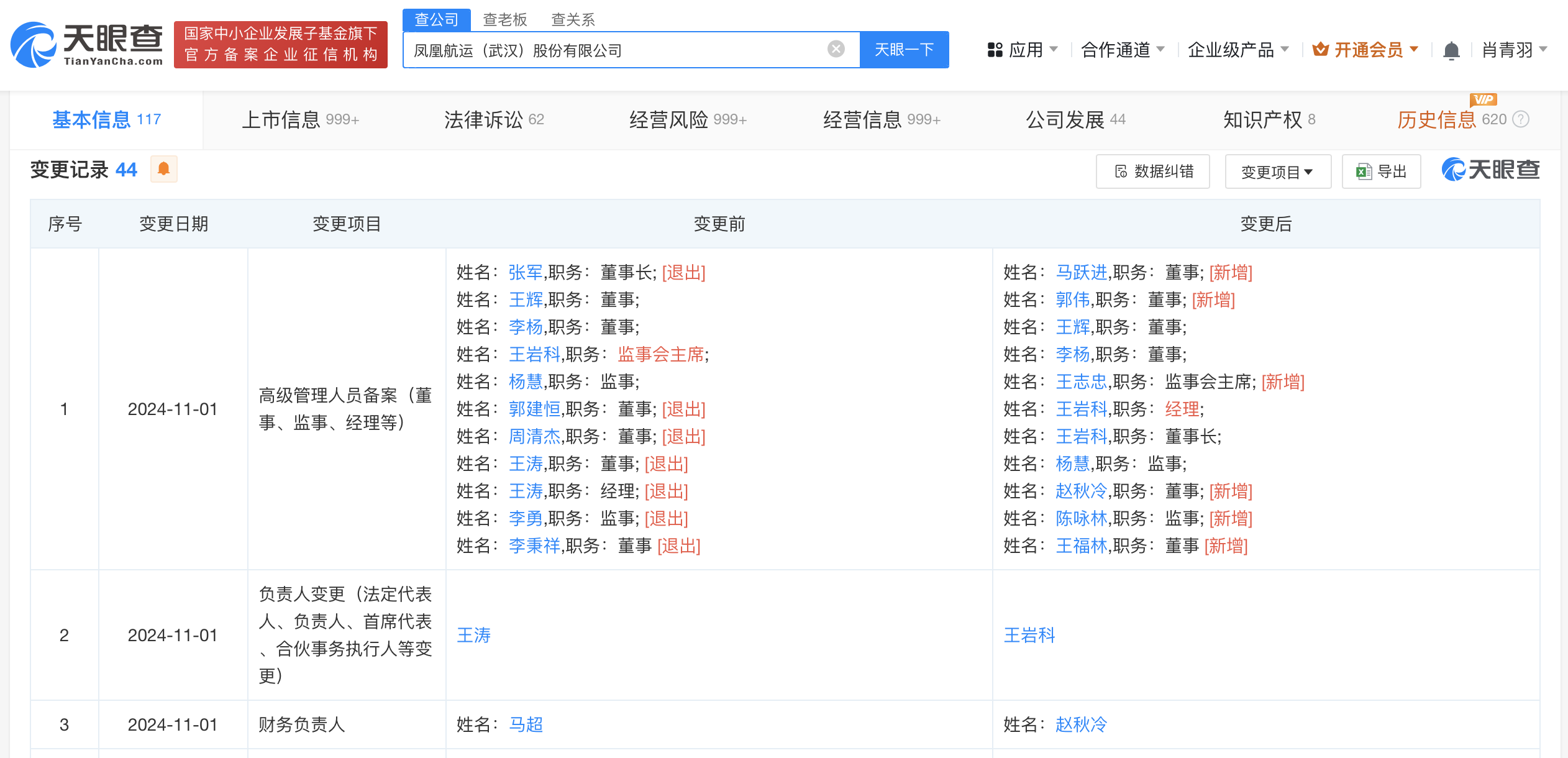Click the 变更记录 44 heading
The height and width of the screenshot is (758, 1568).
(84, 170)
